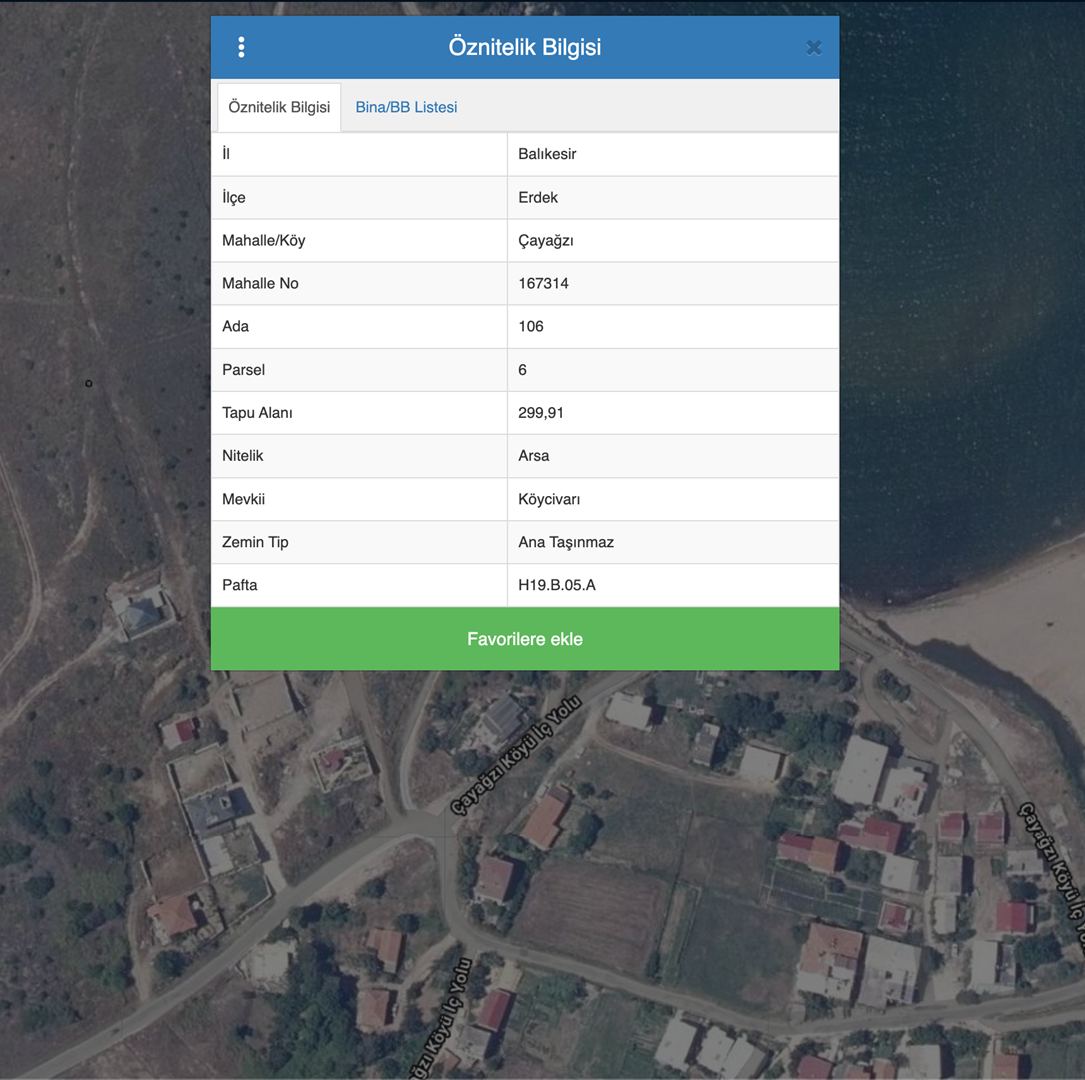Viewport: 1085px width, 1080px height.
Task: Click the small black circle map marker
Action: [89, 384]
